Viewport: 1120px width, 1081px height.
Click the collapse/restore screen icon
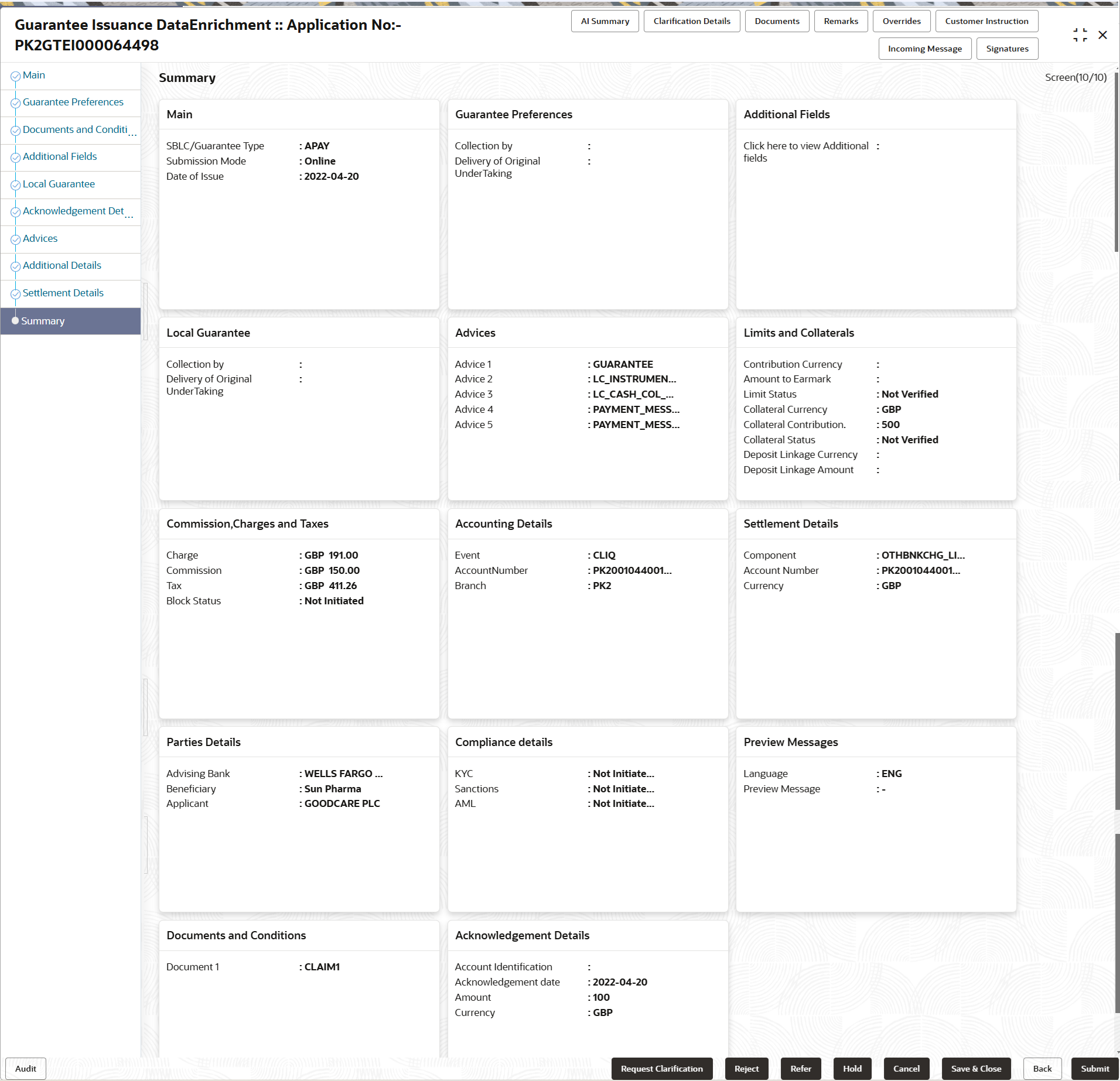click(1080, 35)
